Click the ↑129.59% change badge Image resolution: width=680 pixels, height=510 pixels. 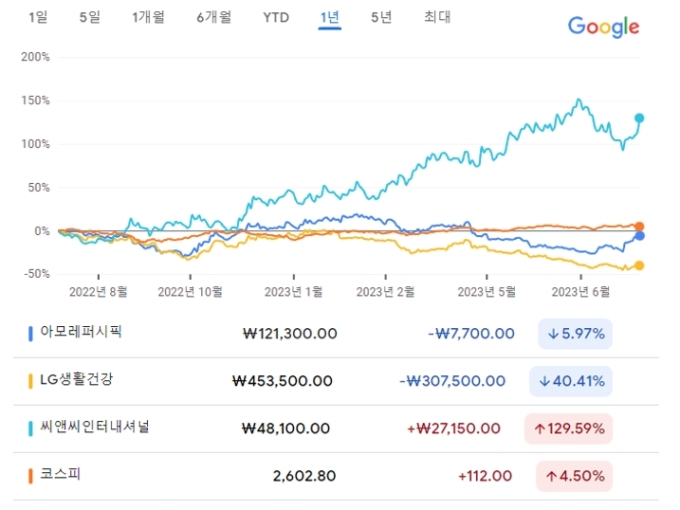click(x=569, y=428)
